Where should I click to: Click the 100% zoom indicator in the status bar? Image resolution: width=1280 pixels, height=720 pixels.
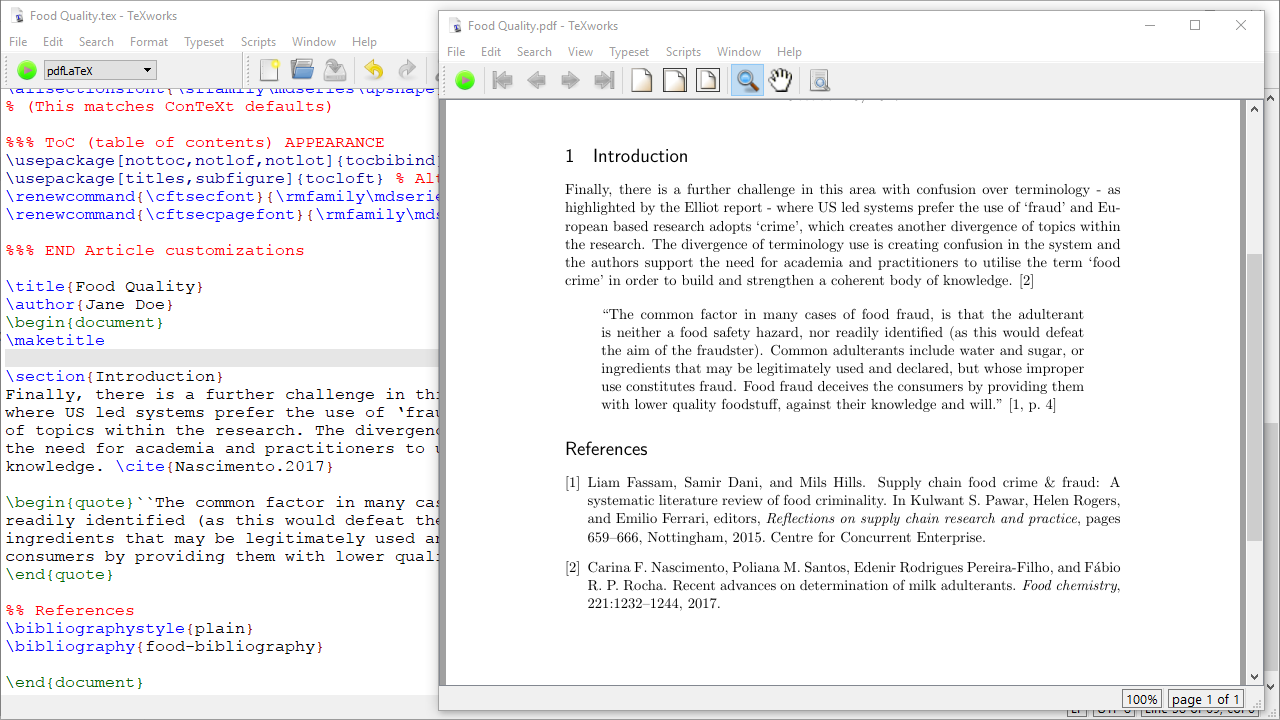pos(1141,699)
